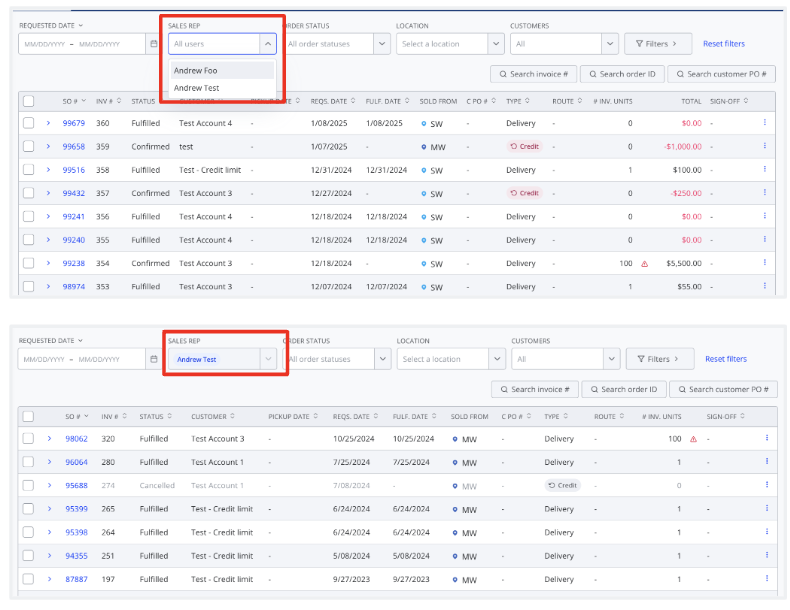Screen dimensions: 790x610
Task: Click Total $5,500.00 on order 99238
Action: (684, 263)
